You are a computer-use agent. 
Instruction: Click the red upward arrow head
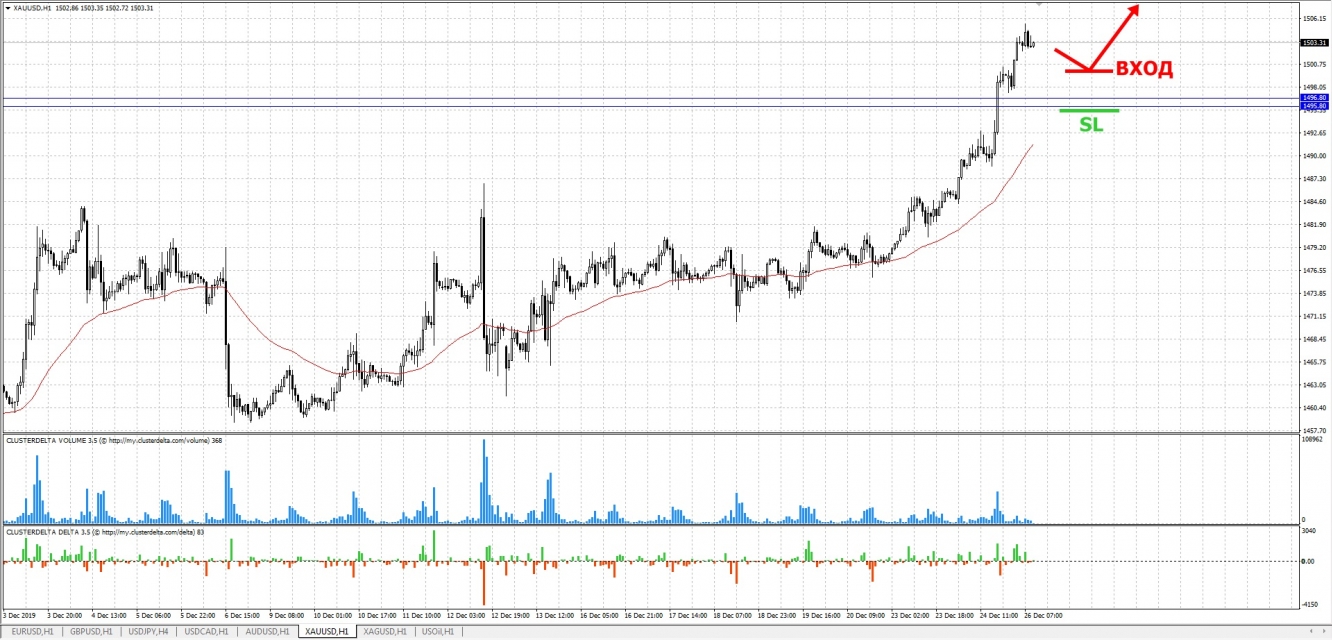pos(1133,11)
